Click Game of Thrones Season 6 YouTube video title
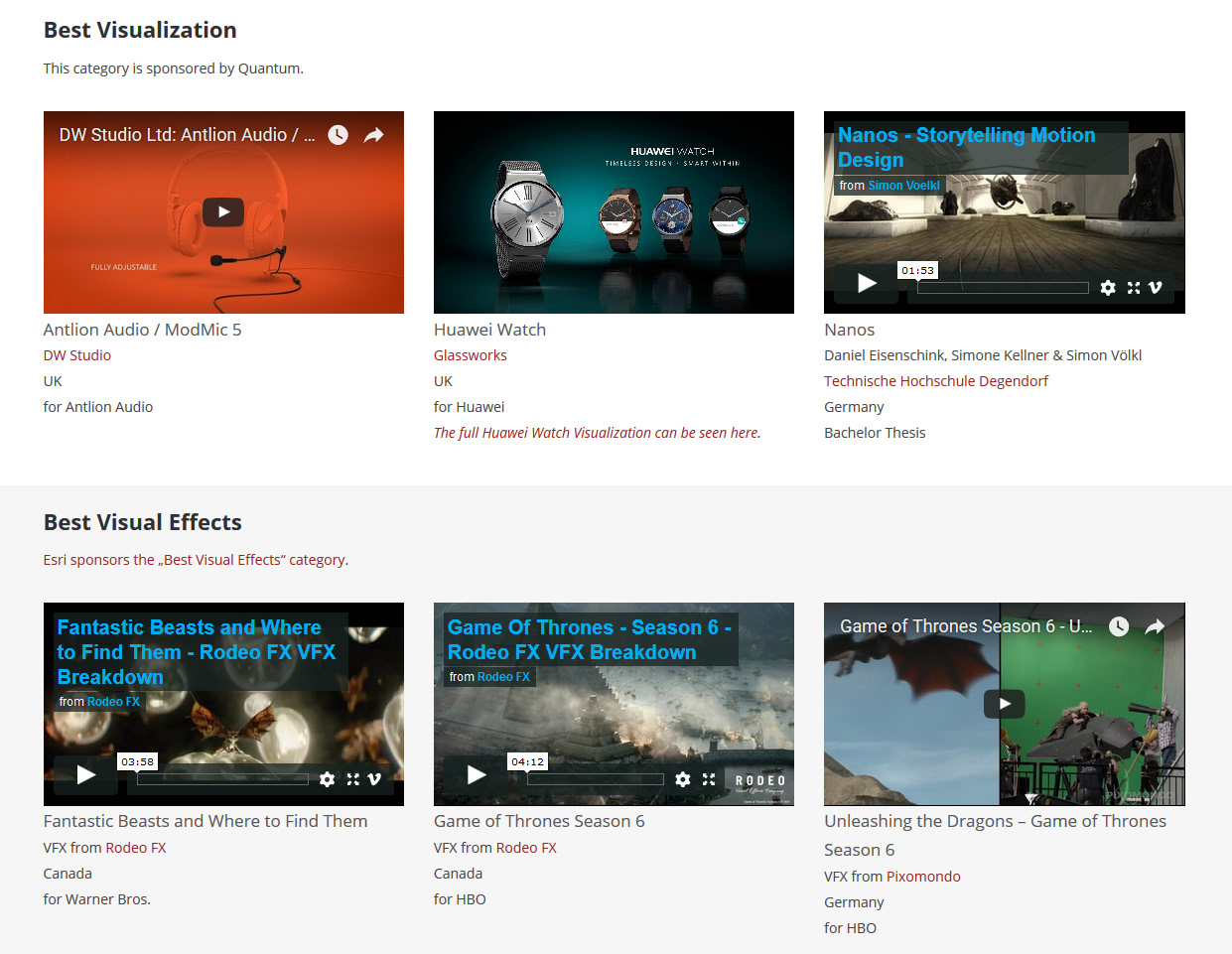Image resolution: width=1232 pixels, height=954 pixels. tap(966, 626)
